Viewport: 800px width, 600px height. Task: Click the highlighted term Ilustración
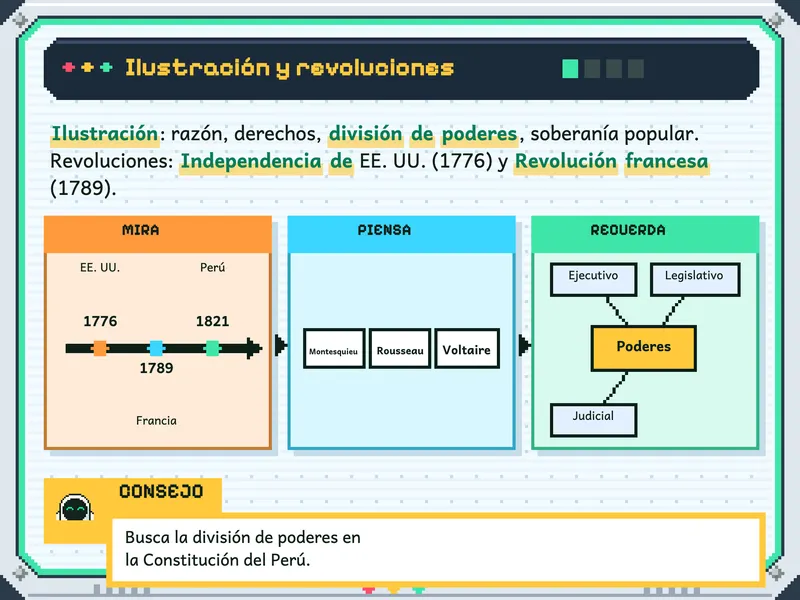click(x=105, y=134)
